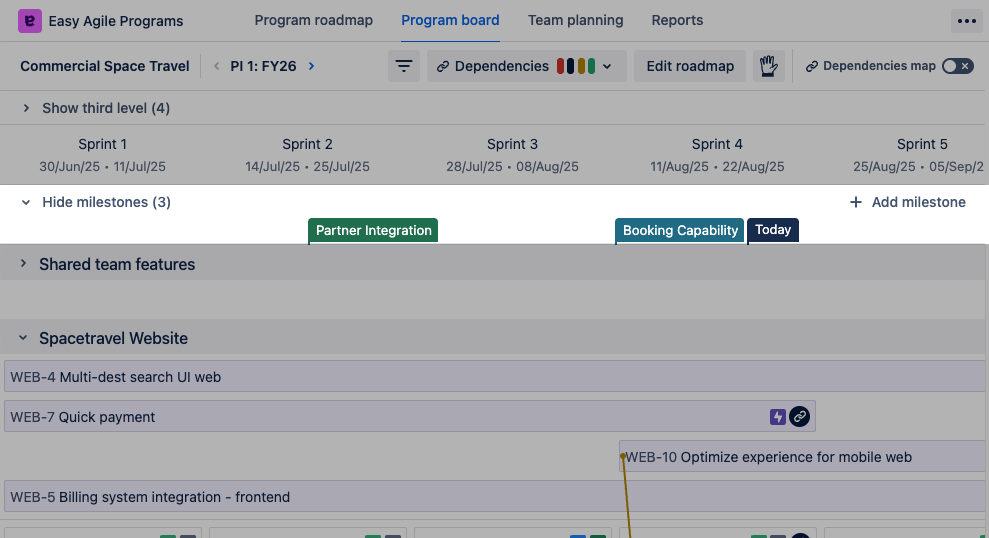Open the Team planning tab
This screenshot has height=538, width=989.
point(575,20)
